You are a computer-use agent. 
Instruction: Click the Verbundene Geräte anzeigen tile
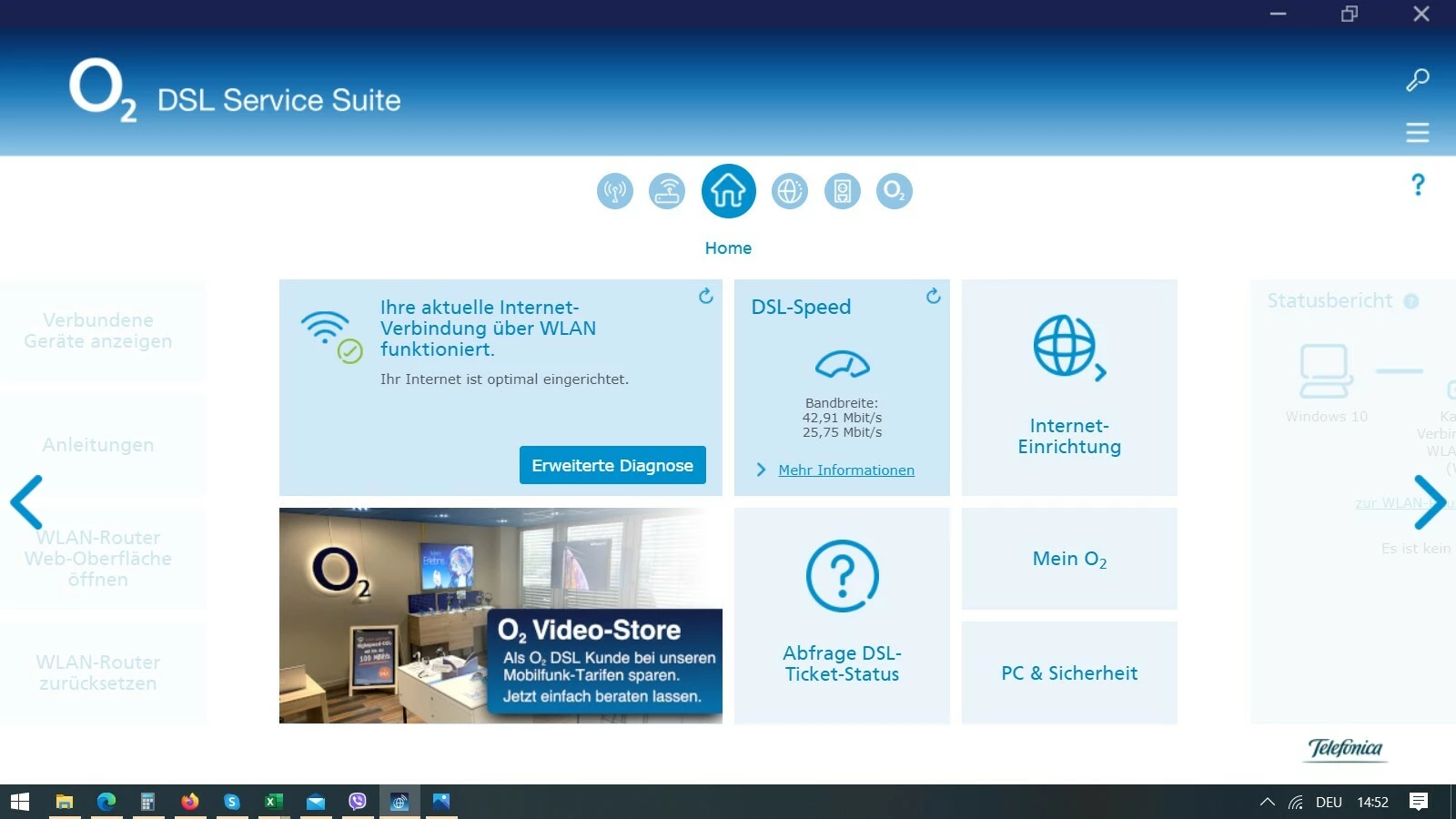(x=103, y=330)
